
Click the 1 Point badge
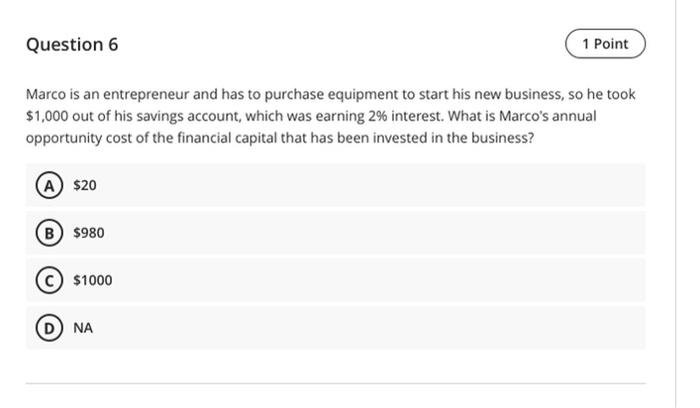click(x=605, y=44)
